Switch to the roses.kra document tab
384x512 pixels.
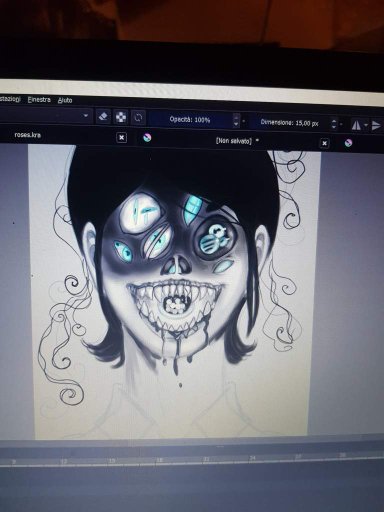(x=28, y=135)
